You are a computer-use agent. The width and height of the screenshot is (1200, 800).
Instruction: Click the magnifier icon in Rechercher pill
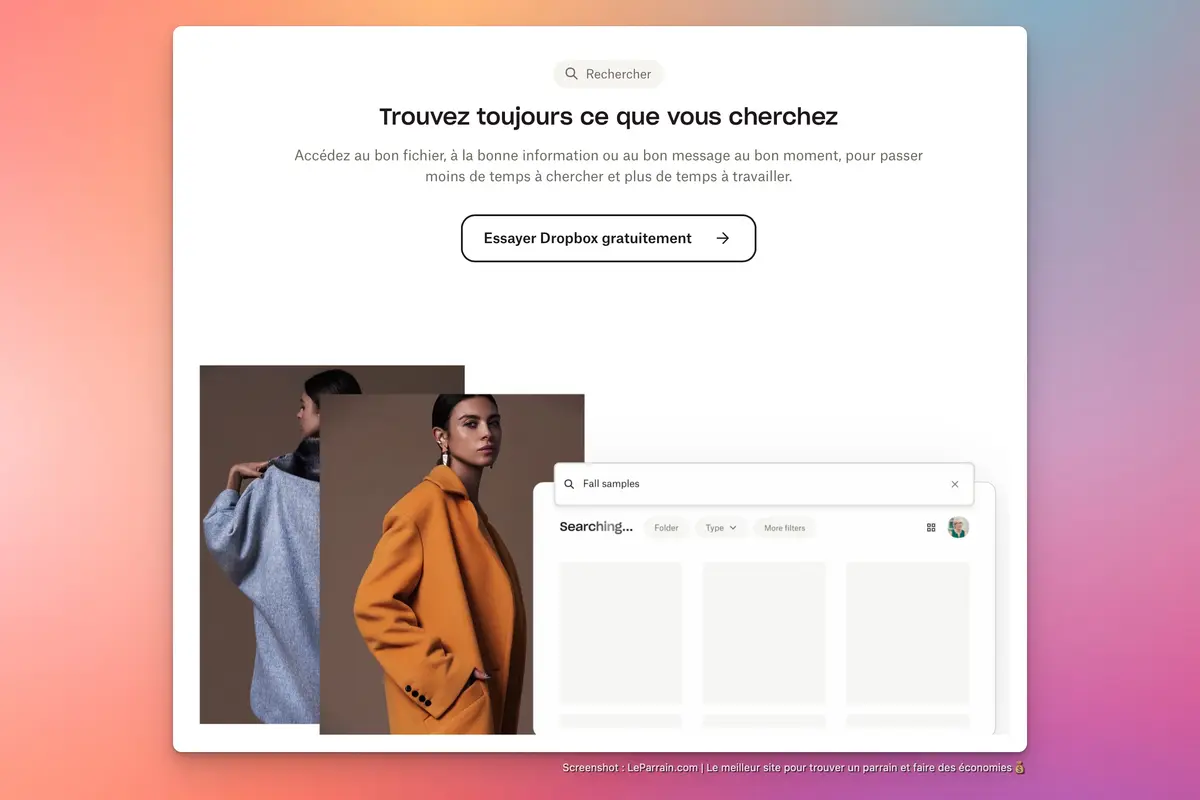[571, 74]
